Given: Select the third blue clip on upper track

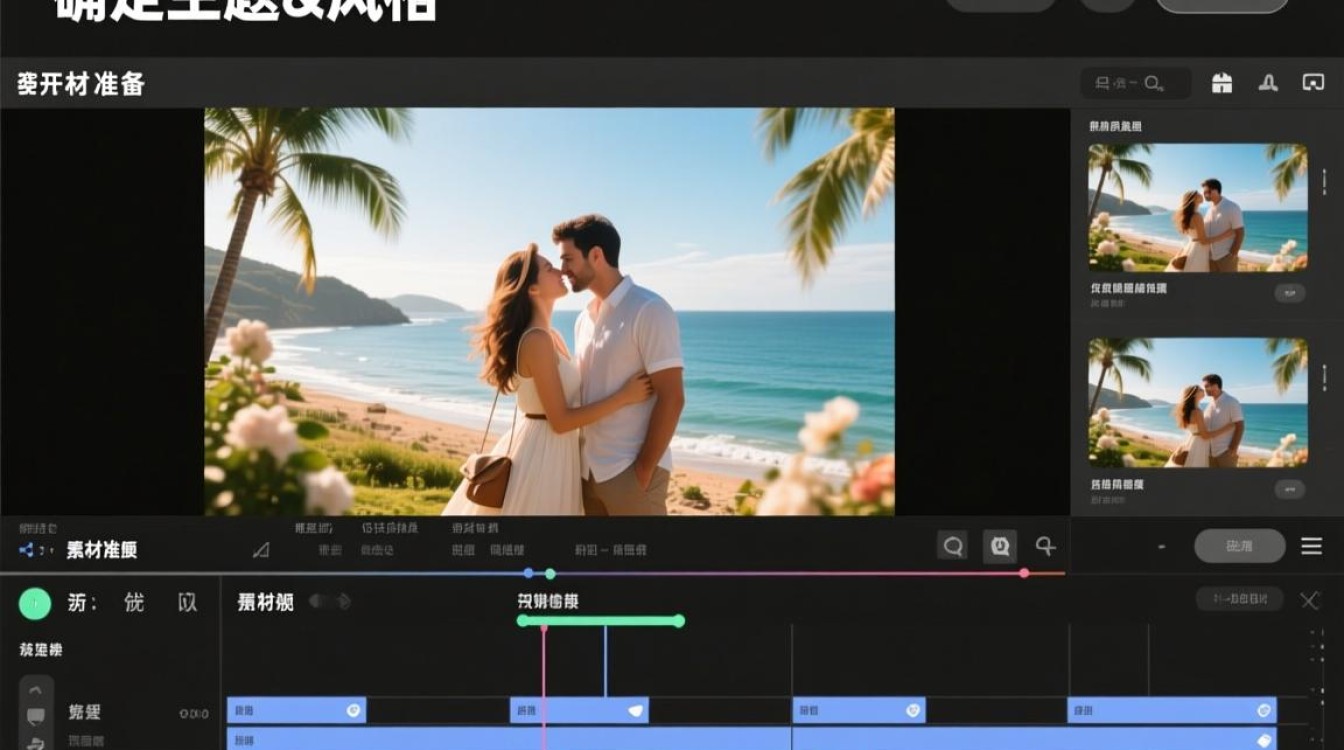Looking at the screenshot, I should 861,710.
